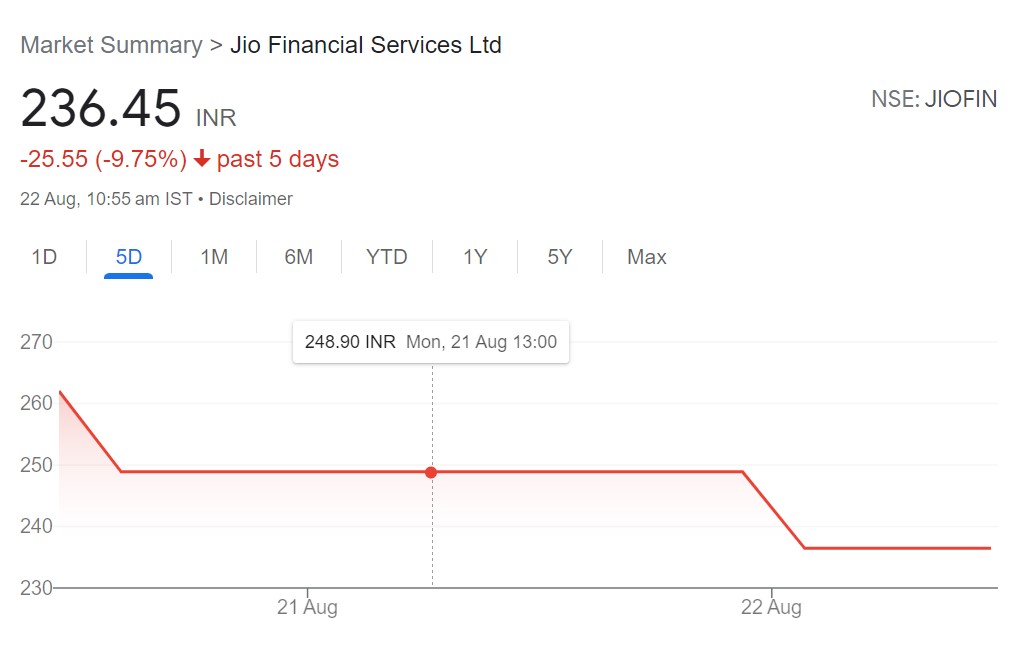1036x646 pixels.
Task: Click the red down arrow icon
Action: [202, 160]
